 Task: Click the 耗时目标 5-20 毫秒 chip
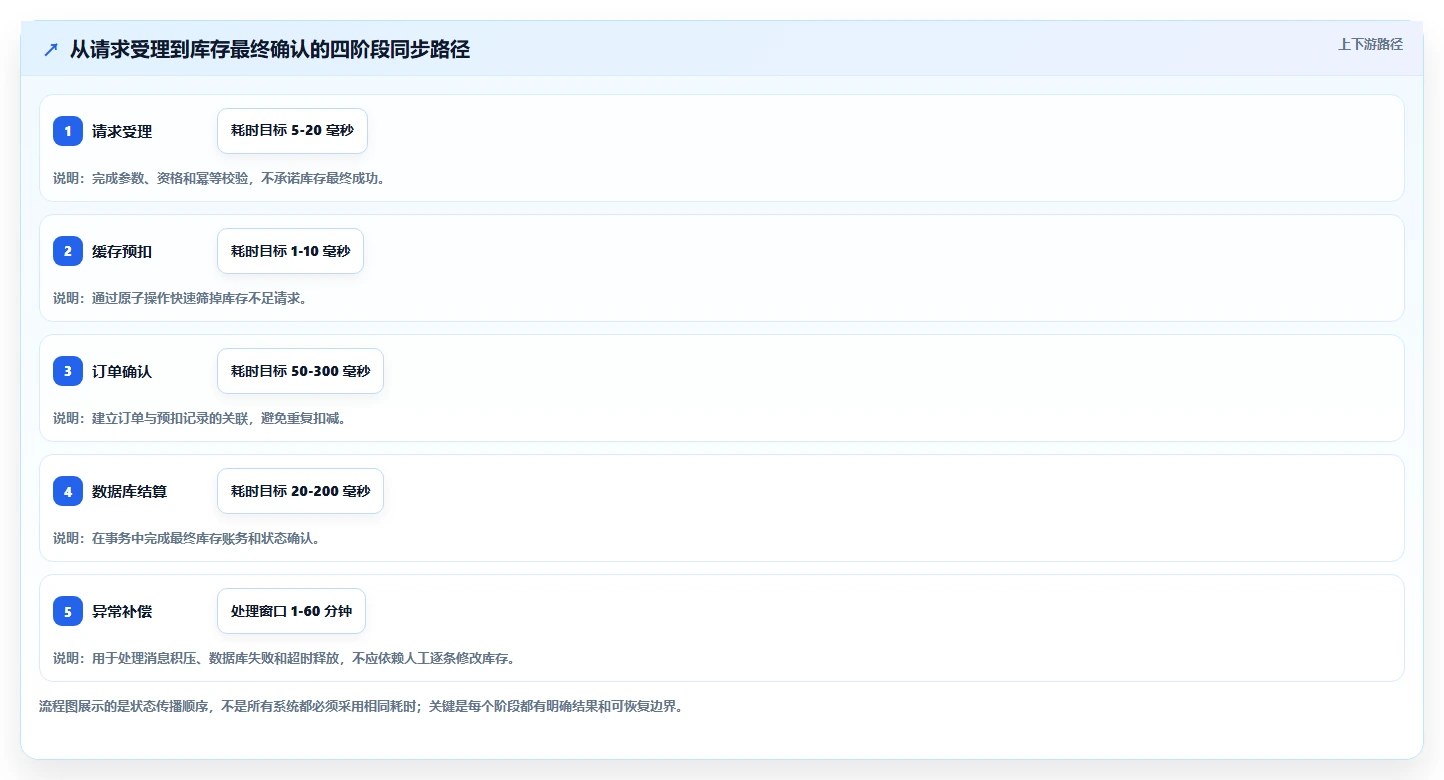pos(292,131)
